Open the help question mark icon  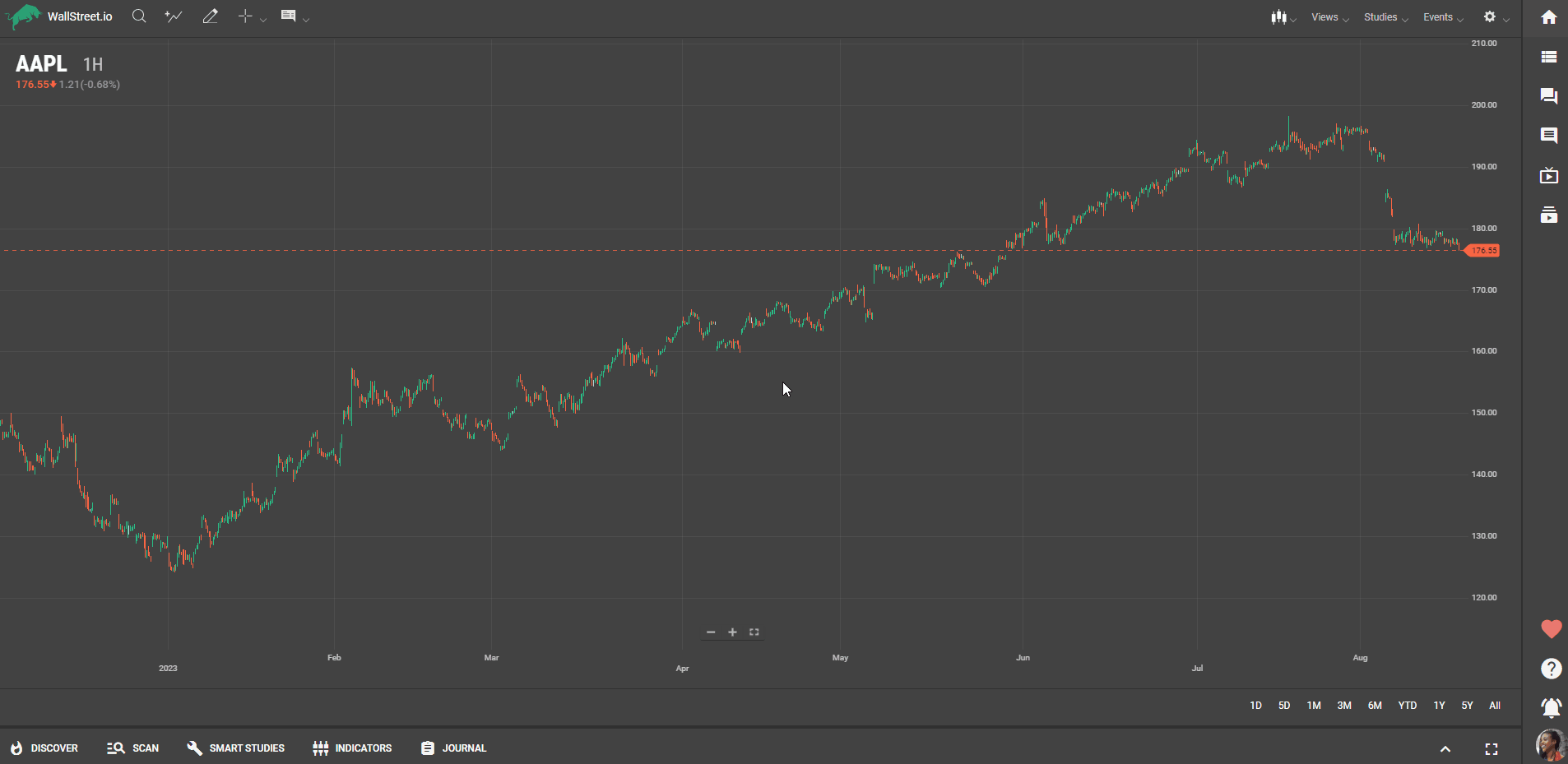pyautogui.click(x=1551, y=669)
